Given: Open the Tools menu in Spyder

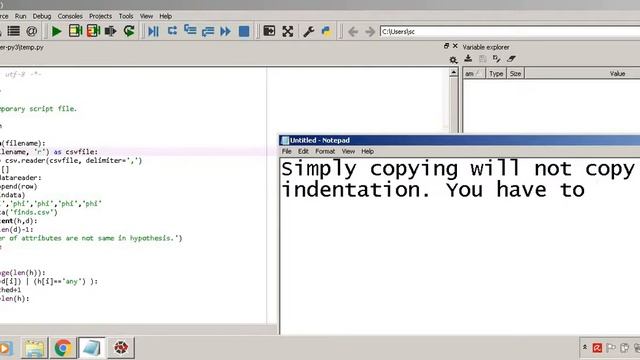Looking at the screenshot, I should 126,16.
